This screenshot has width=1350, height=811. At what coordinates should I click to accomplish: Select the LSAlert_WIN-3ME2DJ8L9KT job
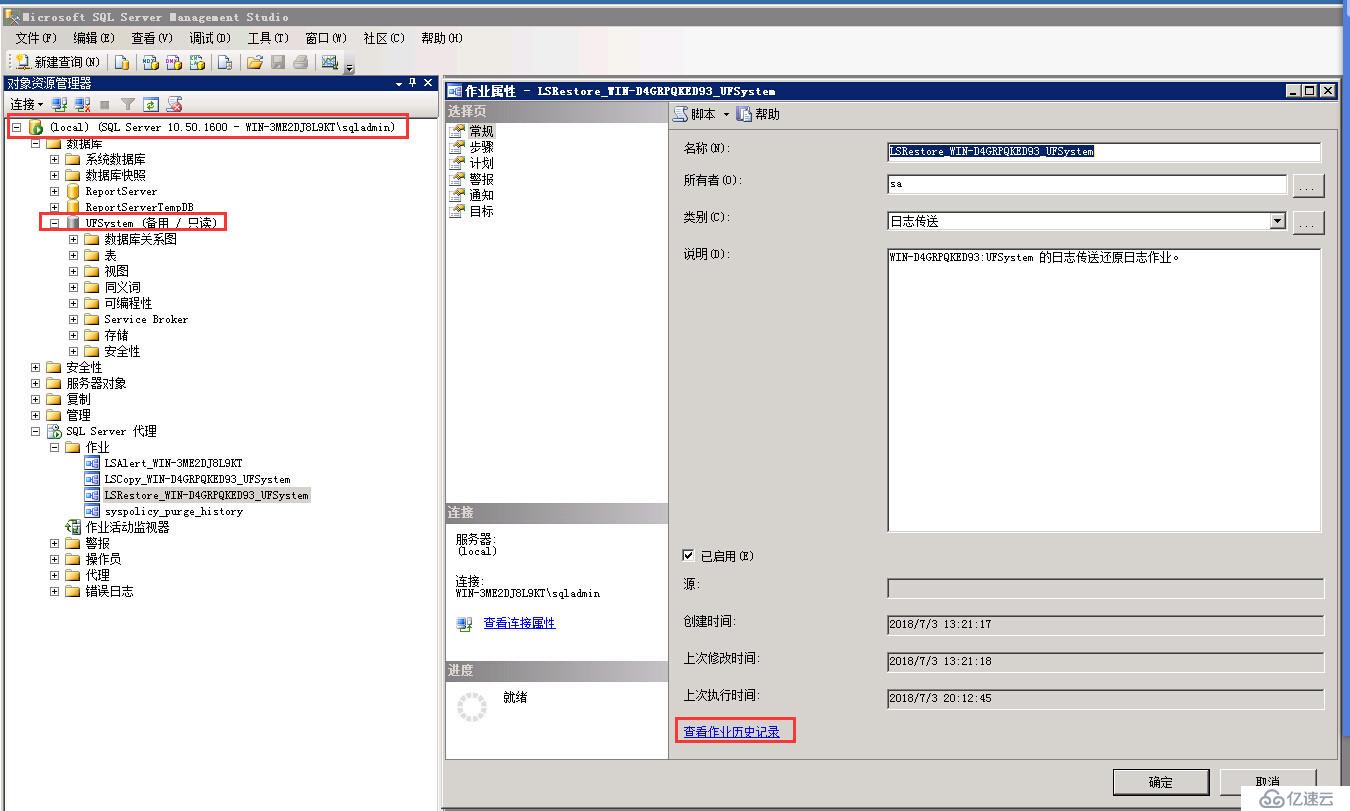173,463
